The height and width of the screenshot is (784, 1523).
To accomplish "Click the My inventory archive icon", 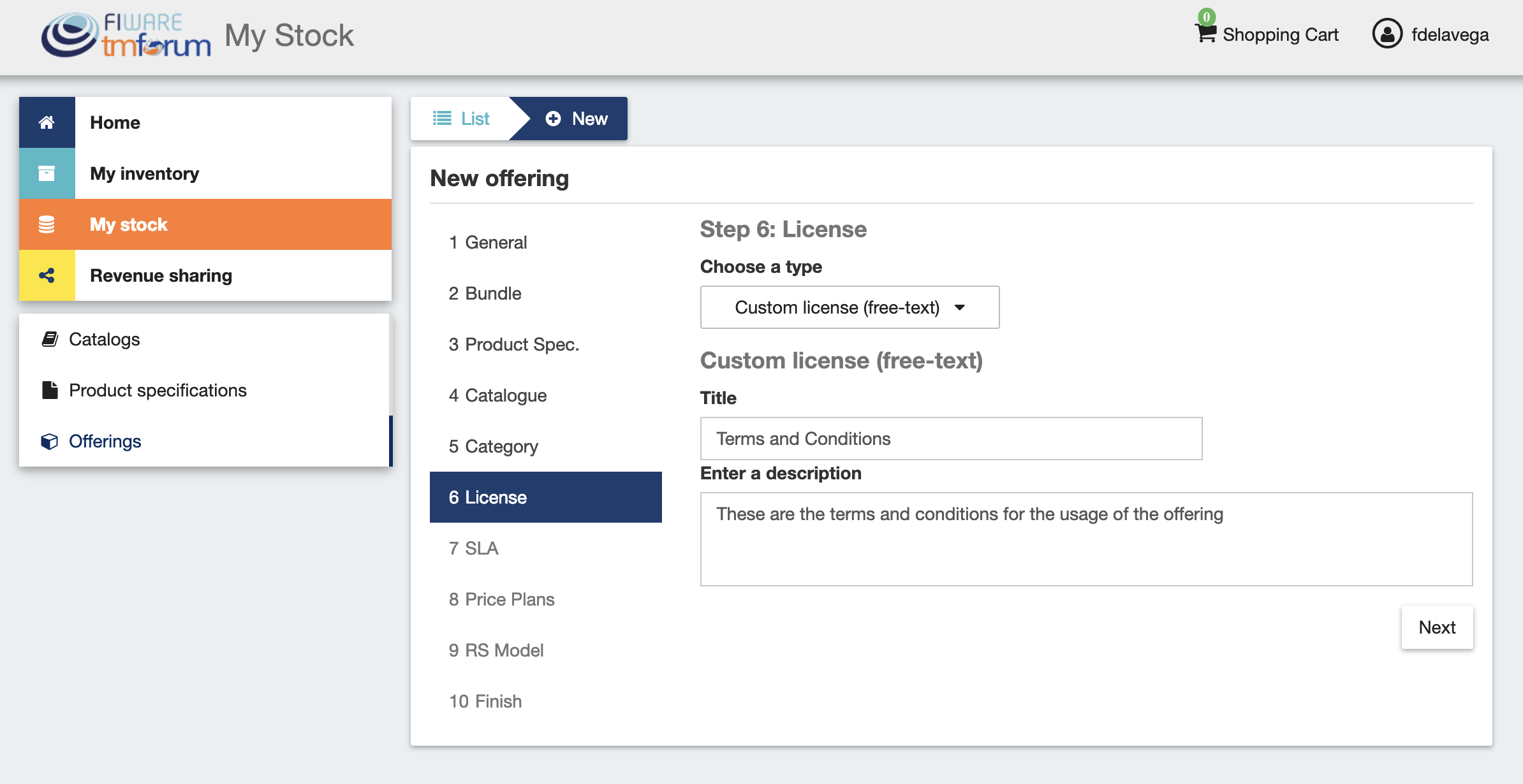I will pyautogui.click(x=47, y=173).
